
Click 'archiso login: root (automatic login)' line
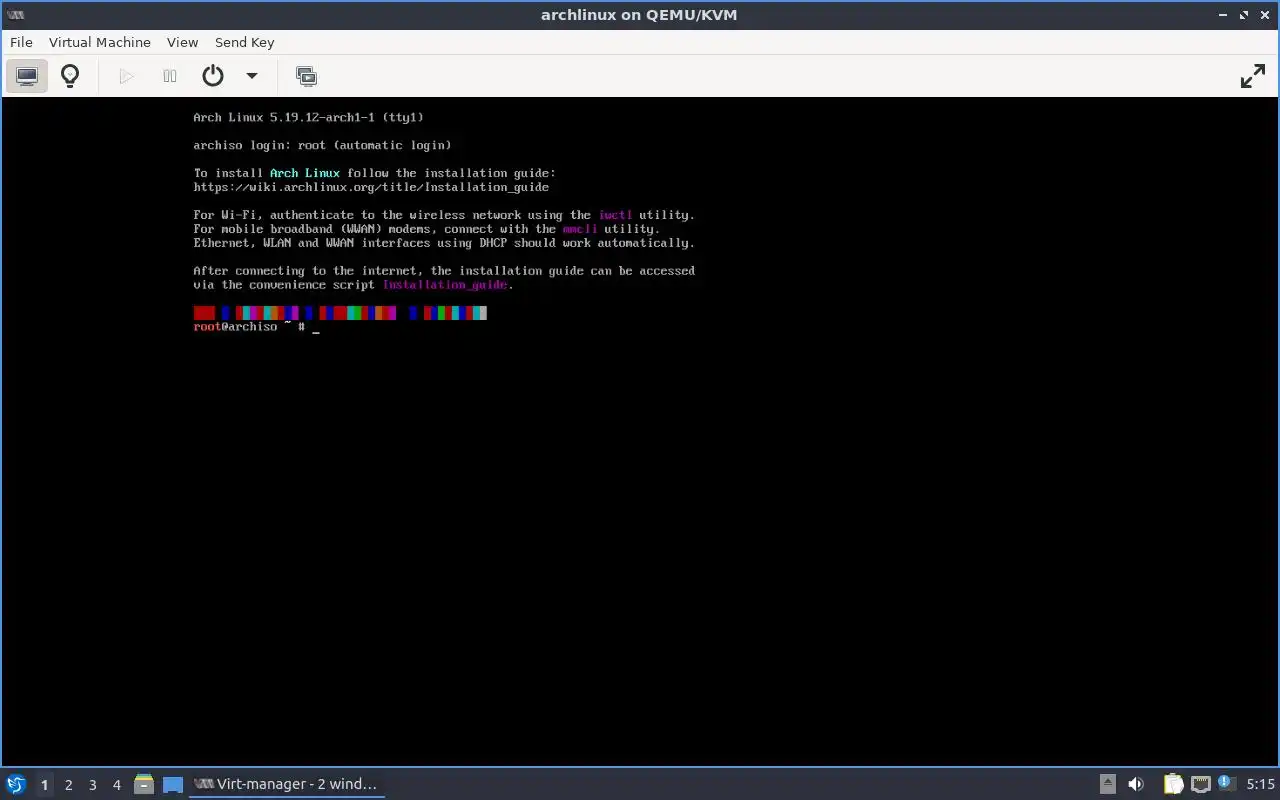(x=322, y=145)
